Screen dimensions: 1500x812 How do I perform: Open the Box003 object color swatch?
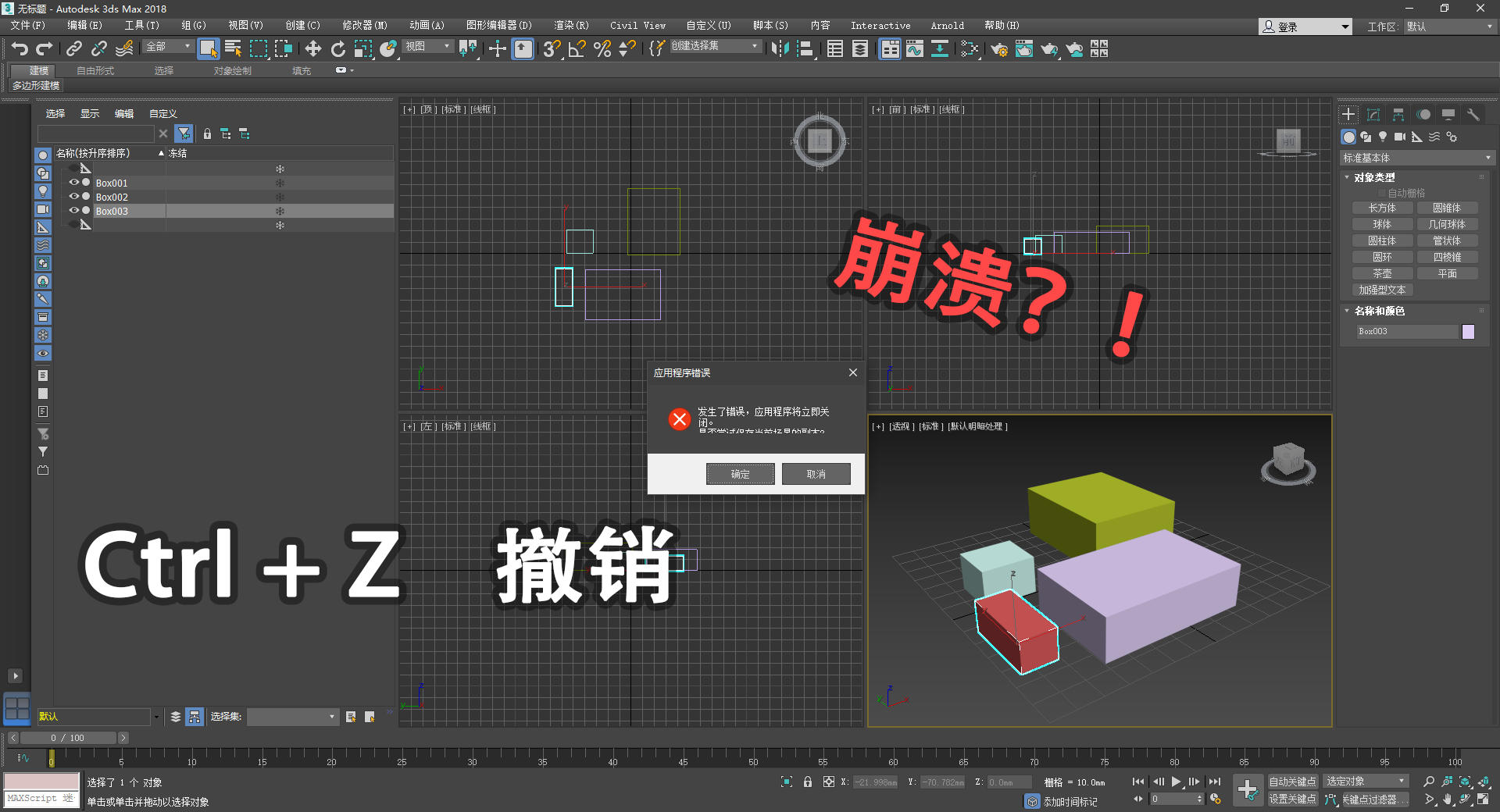click(1469, 331)
